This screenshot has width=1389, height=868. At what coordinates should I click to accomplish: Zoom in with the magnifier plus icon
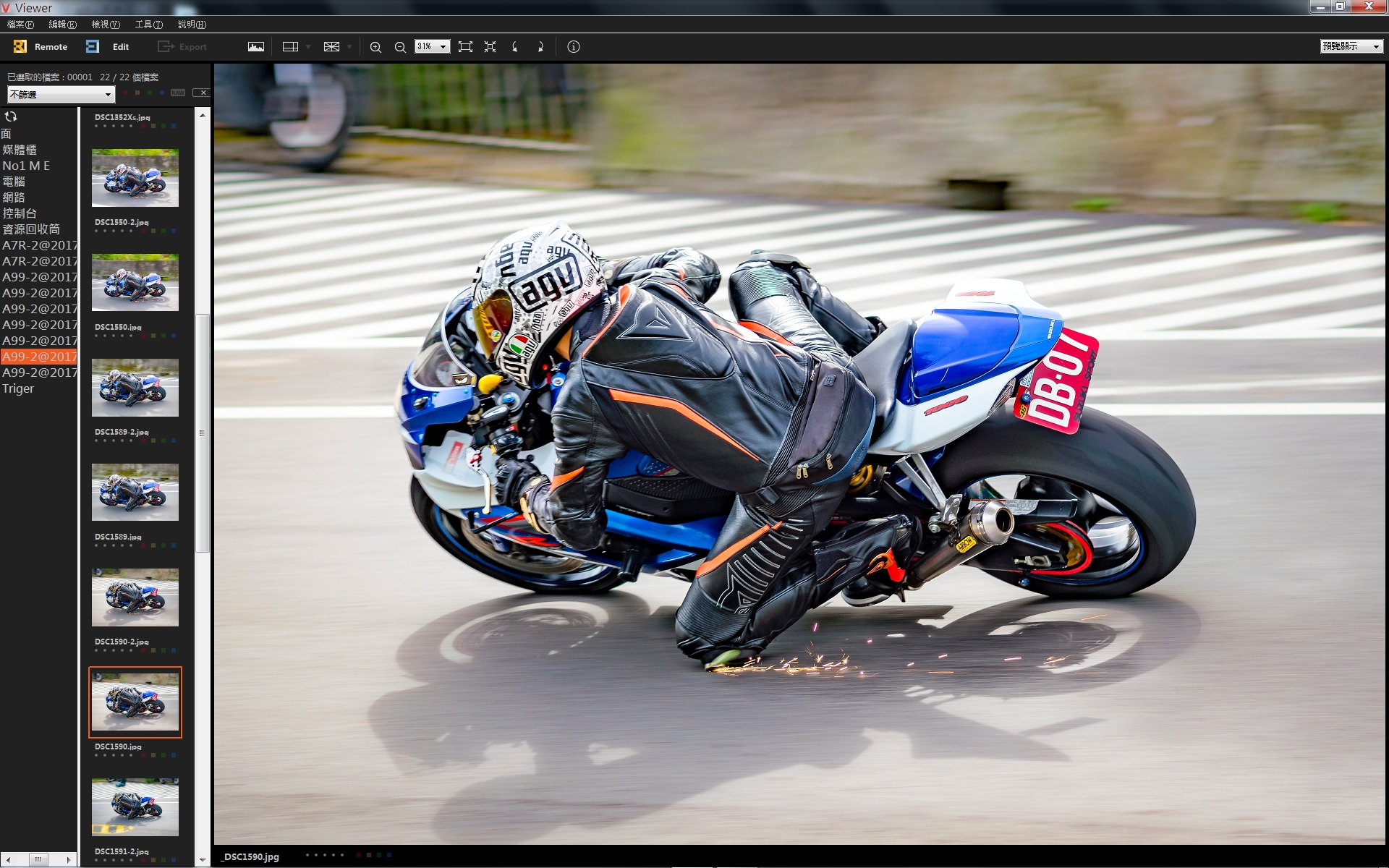coord(375,47)
